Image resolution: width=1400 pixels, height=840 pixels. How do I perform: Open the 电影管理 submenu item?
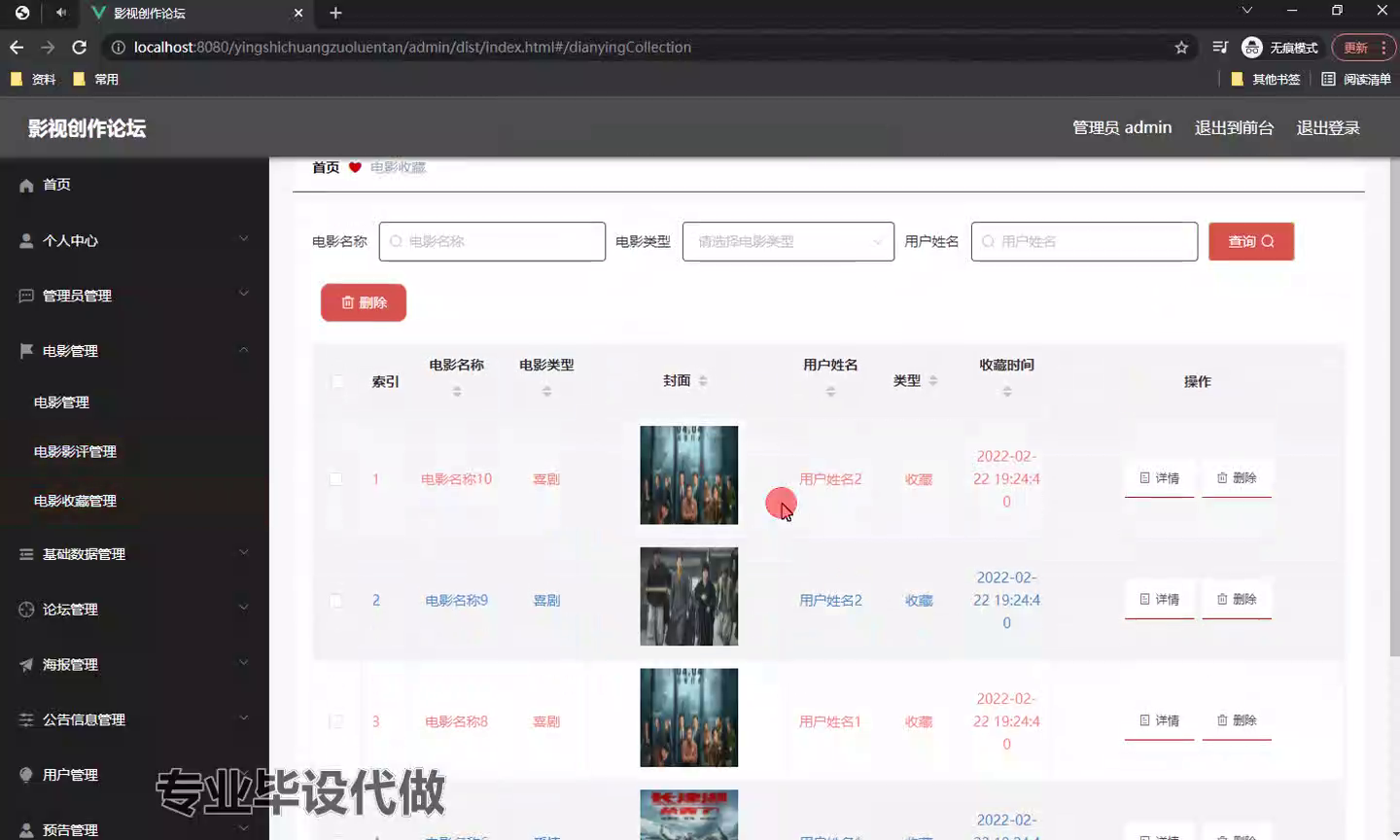pos(61,402)
